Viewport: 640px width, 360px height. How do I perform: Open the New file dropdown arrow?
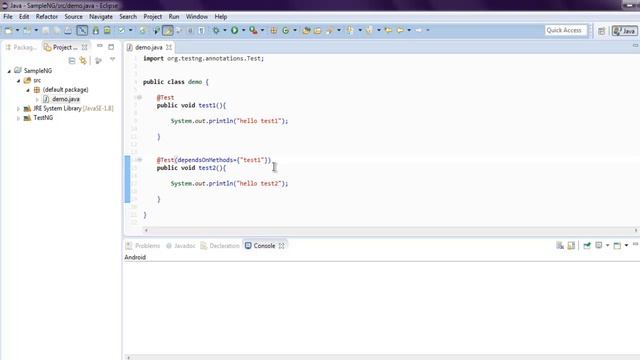pos(17,30)
